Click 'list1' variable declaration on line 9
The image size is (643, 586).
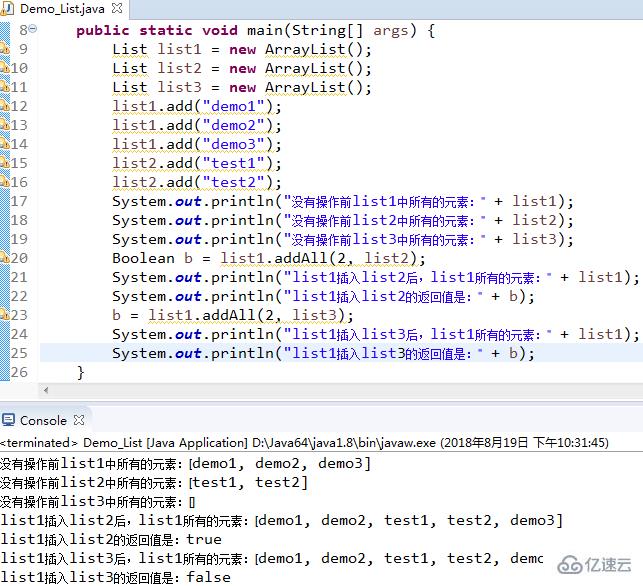(x=180, y=49)
